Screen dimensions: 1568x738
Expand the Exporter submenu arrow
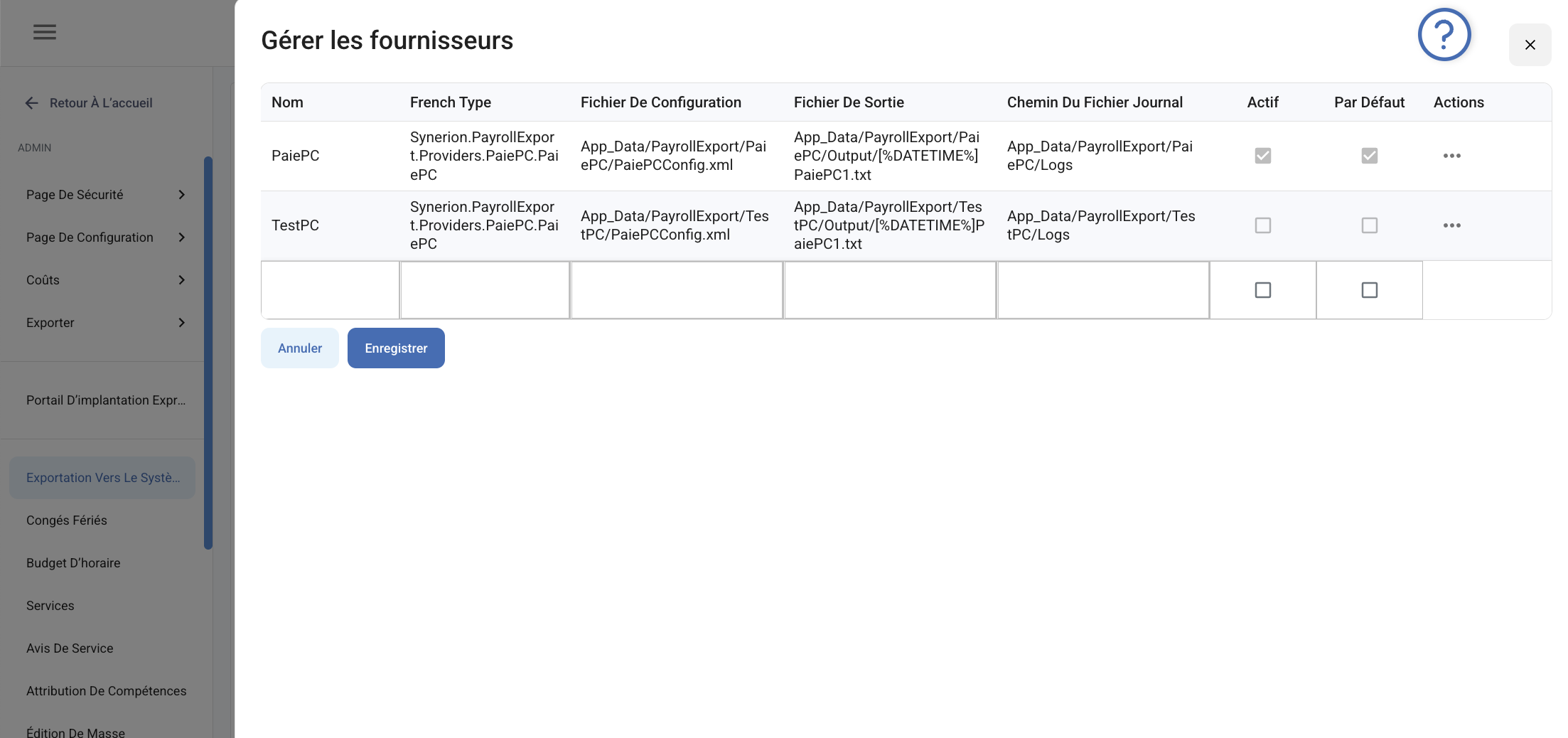[x=182, y=323]
